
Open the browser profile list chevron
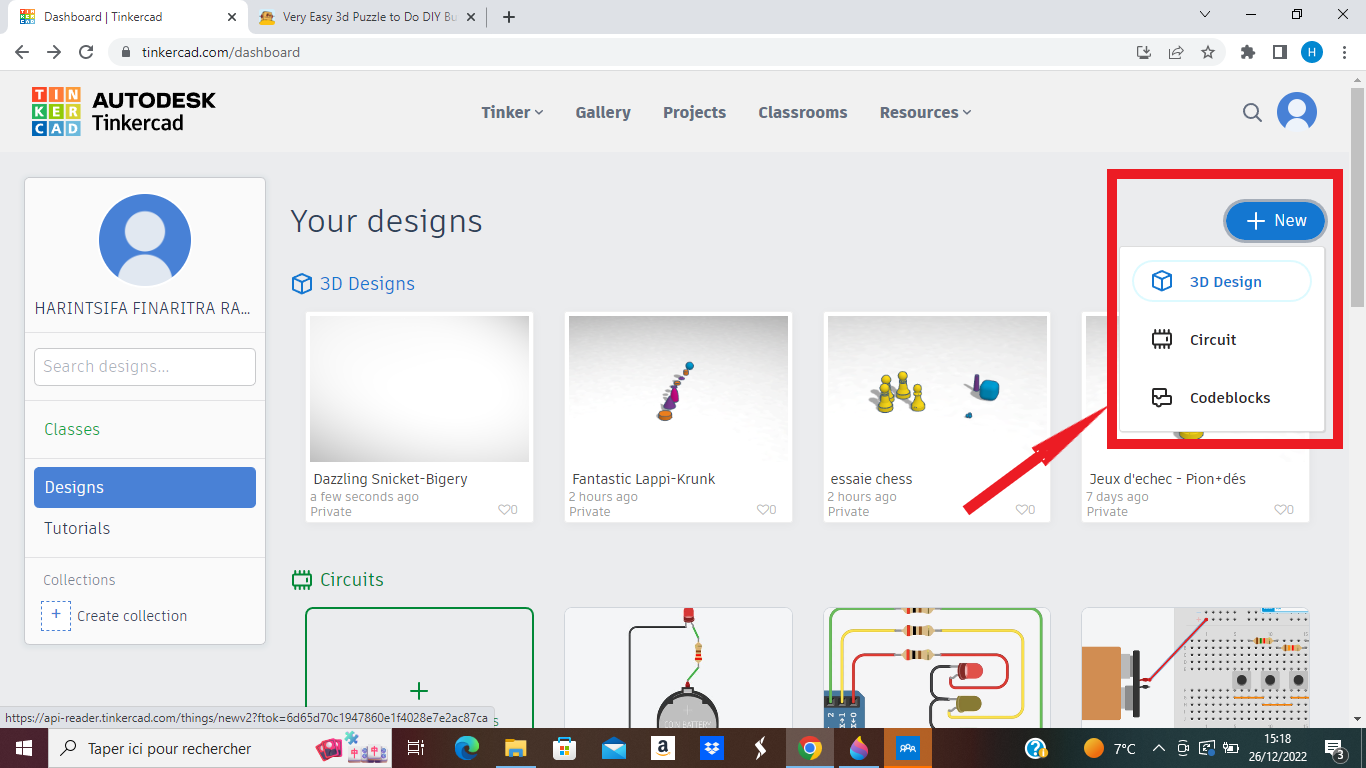(x=1203, y=16)
